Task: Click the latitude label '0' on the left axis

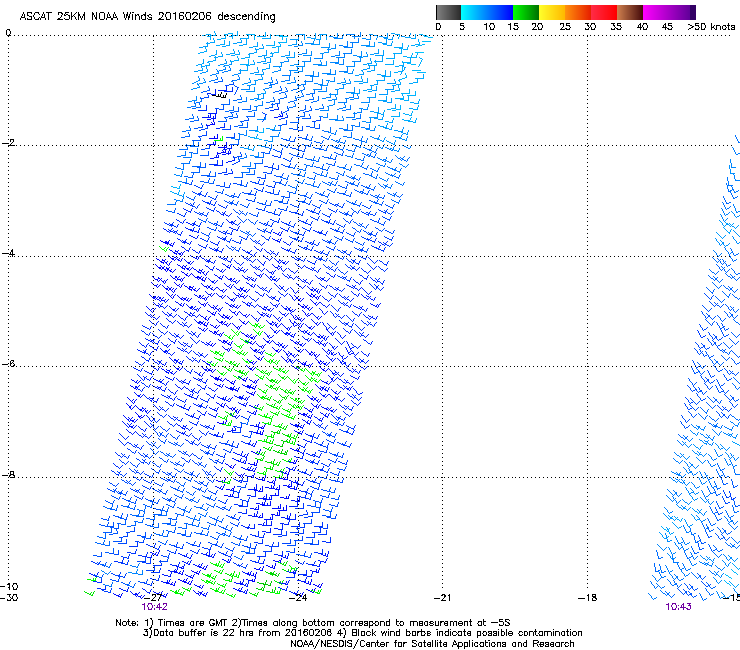Action: tap(8, 33)
